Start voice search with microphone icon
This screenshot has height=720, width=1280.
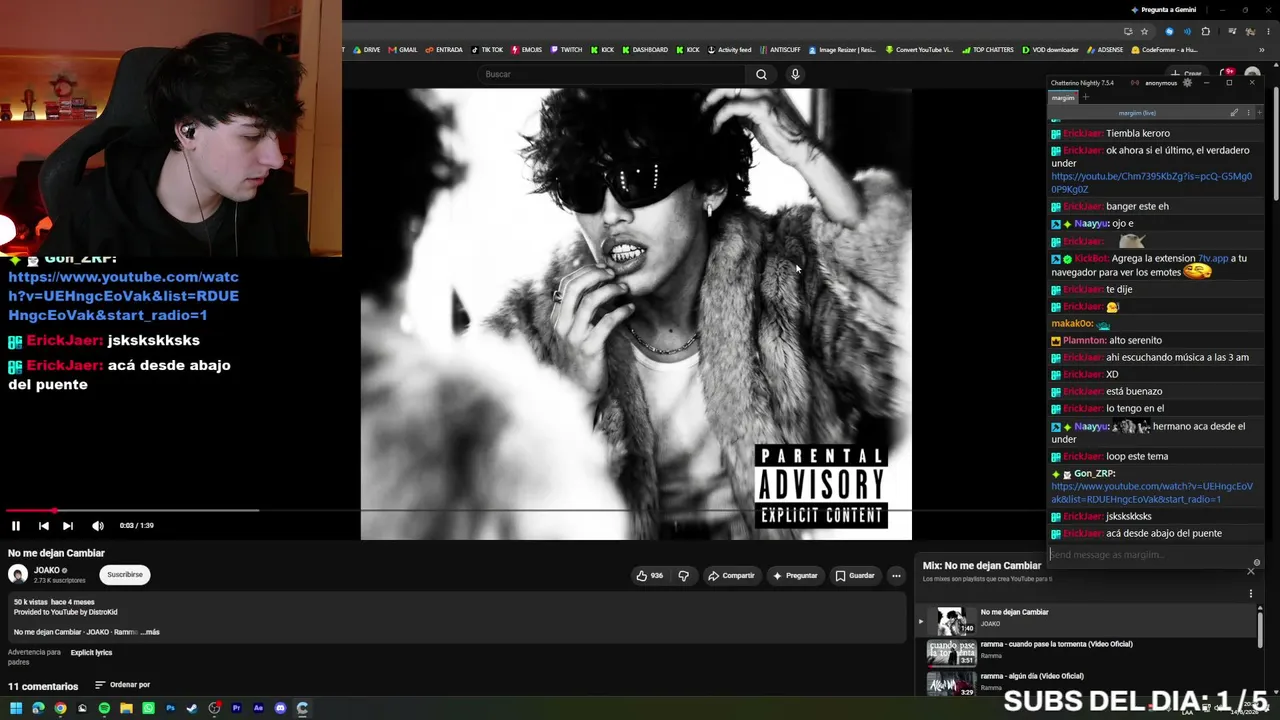[795, 74]
